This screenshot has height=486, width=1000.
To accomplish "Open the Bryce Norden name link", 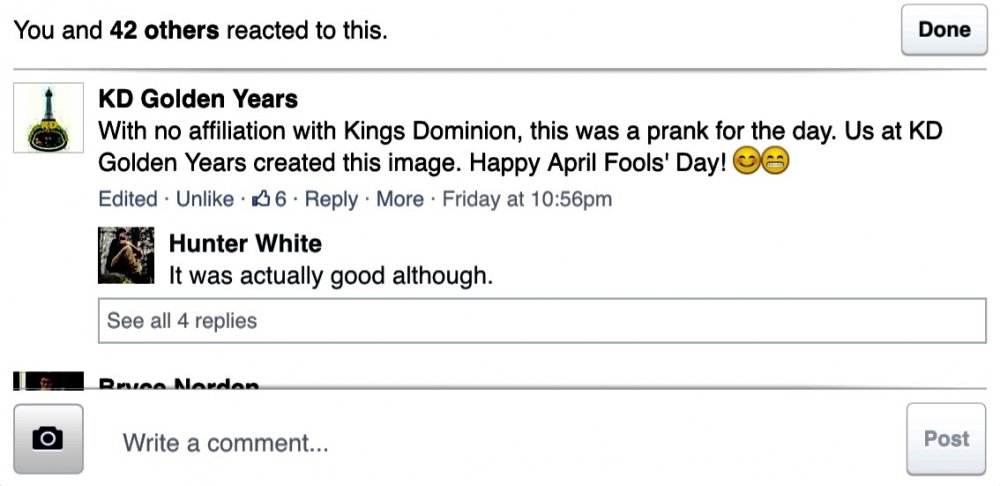I will pos(179,384).
